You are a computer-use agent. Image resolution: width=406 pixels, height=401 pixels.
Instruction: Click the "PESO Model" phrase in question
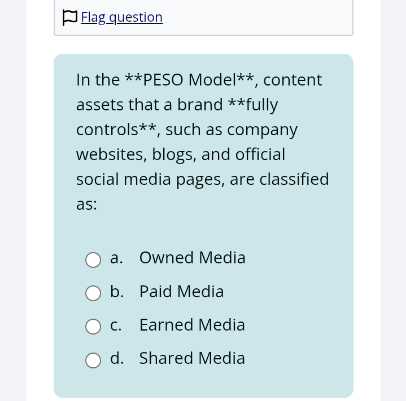(x=189, y=80)
